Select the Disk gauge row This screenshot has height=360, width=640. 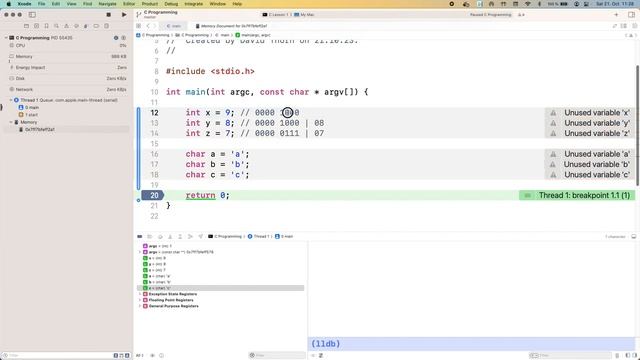(x=68, y=78)
